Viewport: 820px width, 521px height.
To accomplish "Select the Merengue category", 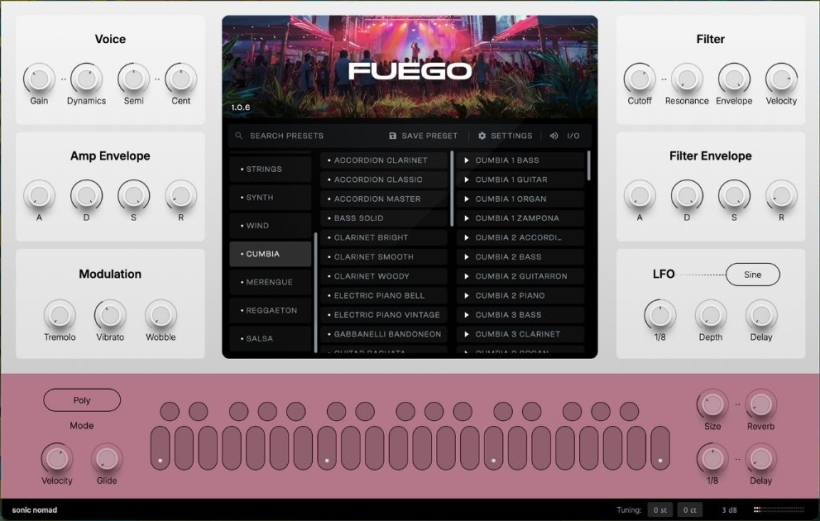I will point(270,282).
